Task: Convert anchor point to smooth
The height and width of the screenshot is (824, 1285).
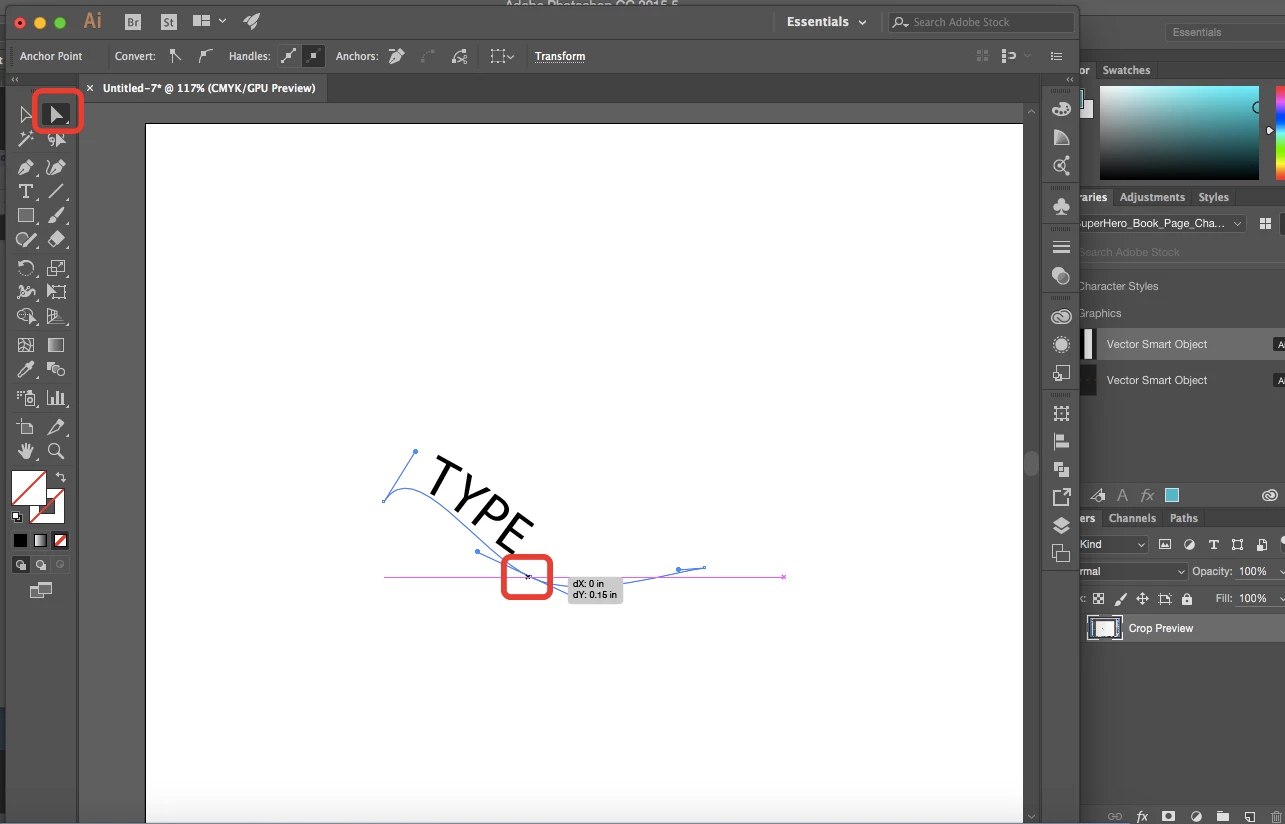Action: click(206, 56)
